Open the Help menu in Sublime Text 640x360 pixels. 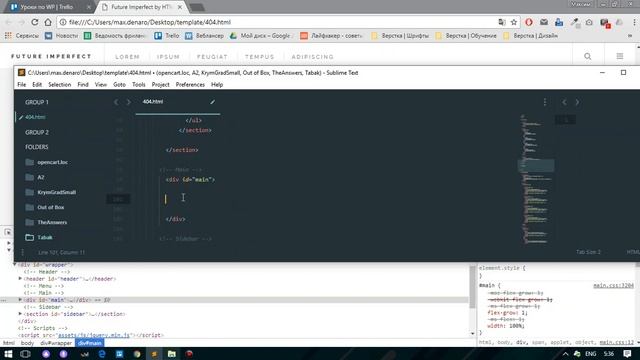pyautogui.click(x=217, y=84)
